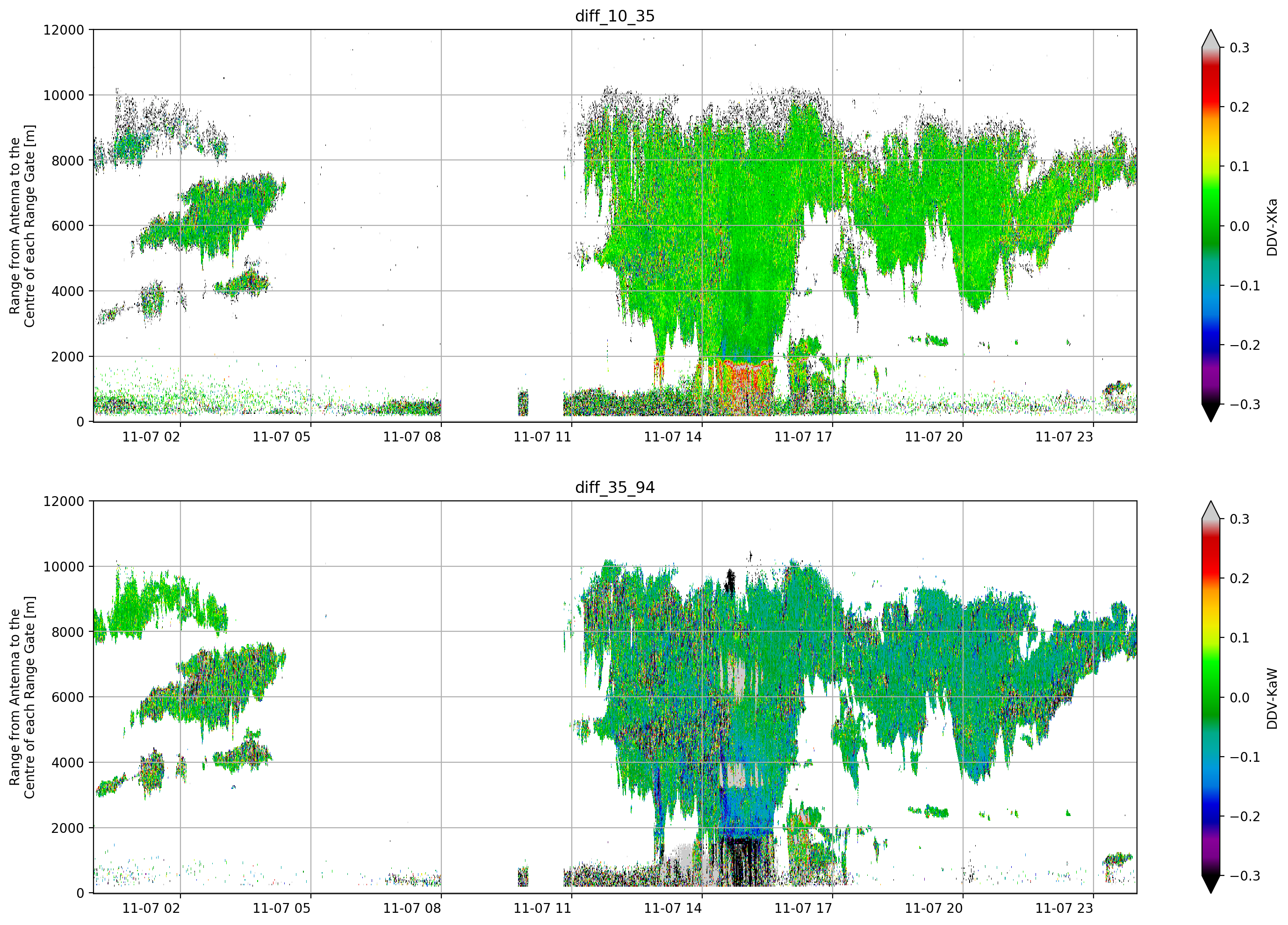
Task: Click the '11-07 20' x-tick under diff_35_94
Action: 934,909
